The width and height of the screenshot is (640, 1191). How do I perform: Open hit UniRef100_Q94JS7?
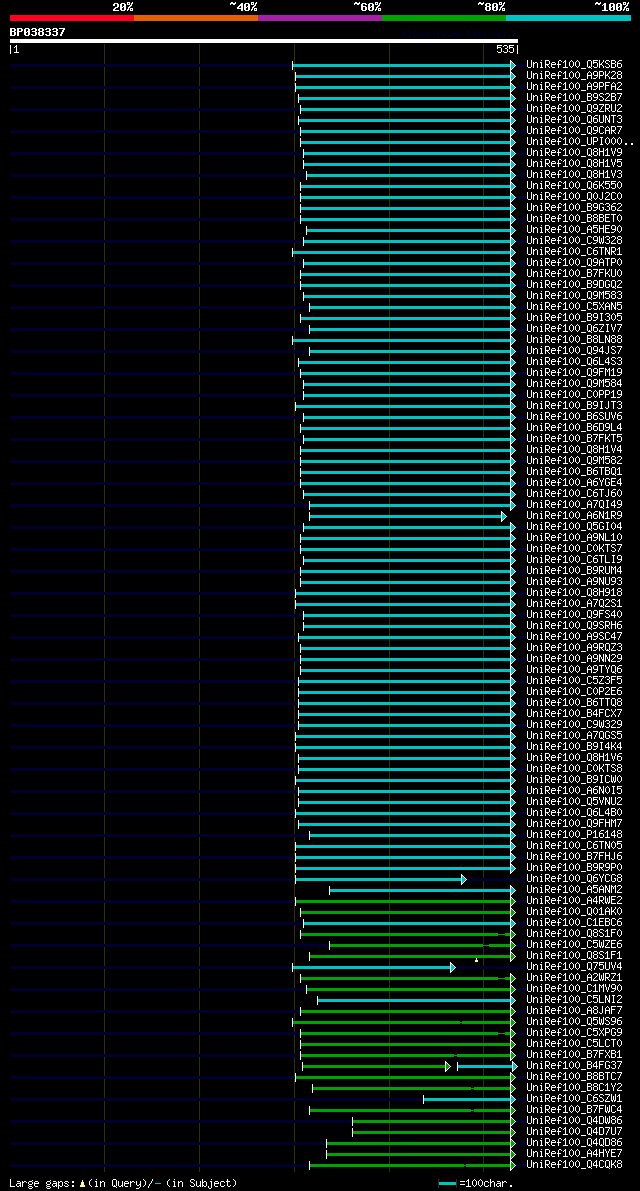[574, 351]
